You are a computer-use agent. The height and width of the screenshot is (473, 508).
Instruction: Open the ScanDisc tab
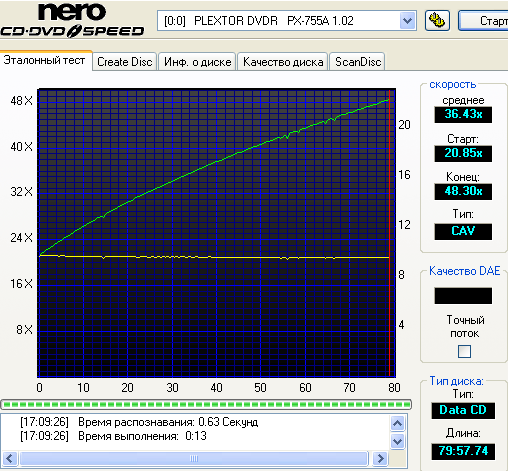pos(358,62)
